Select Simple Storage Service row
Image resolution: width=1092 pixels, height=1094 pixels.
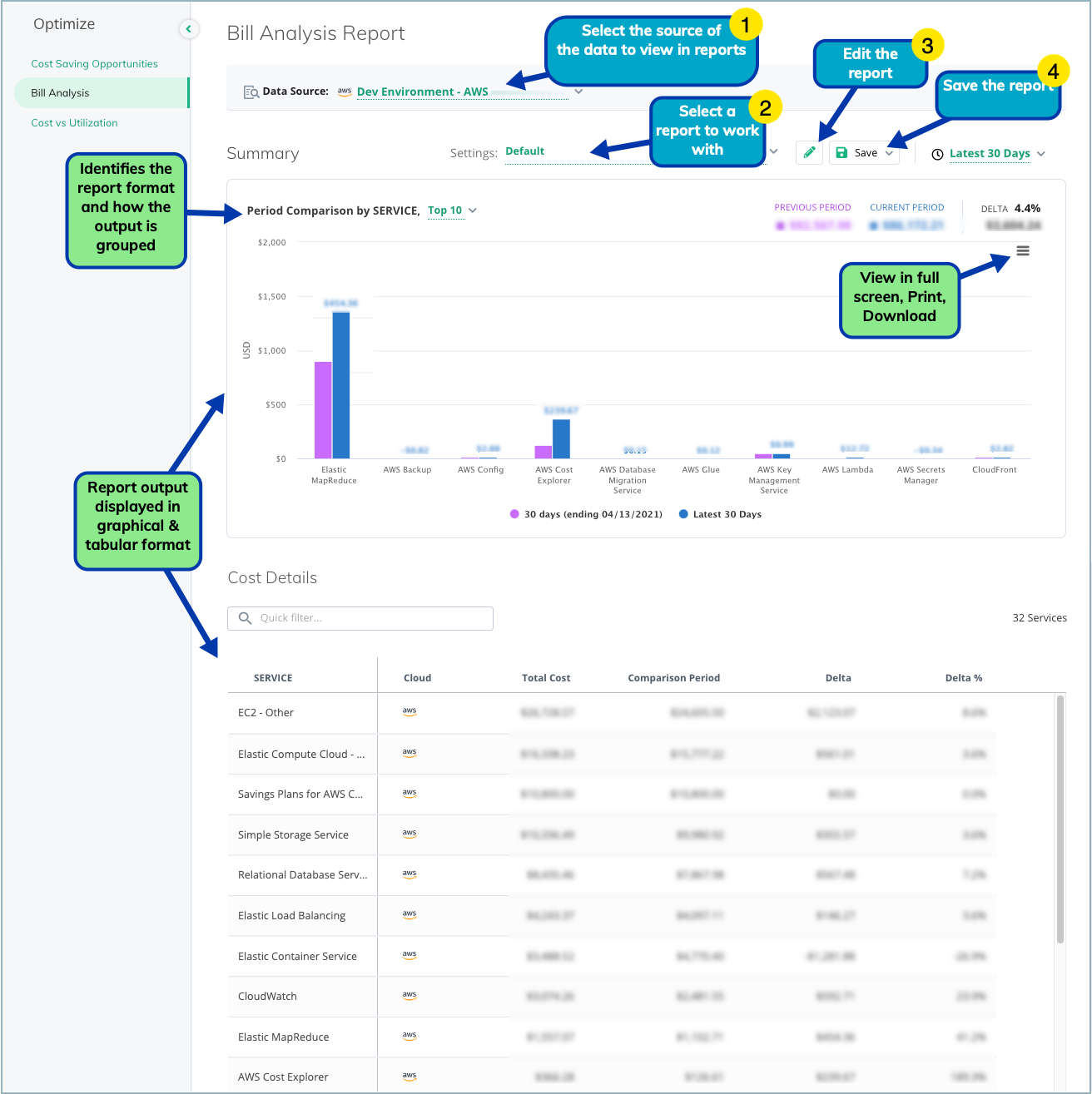[612, 834]
